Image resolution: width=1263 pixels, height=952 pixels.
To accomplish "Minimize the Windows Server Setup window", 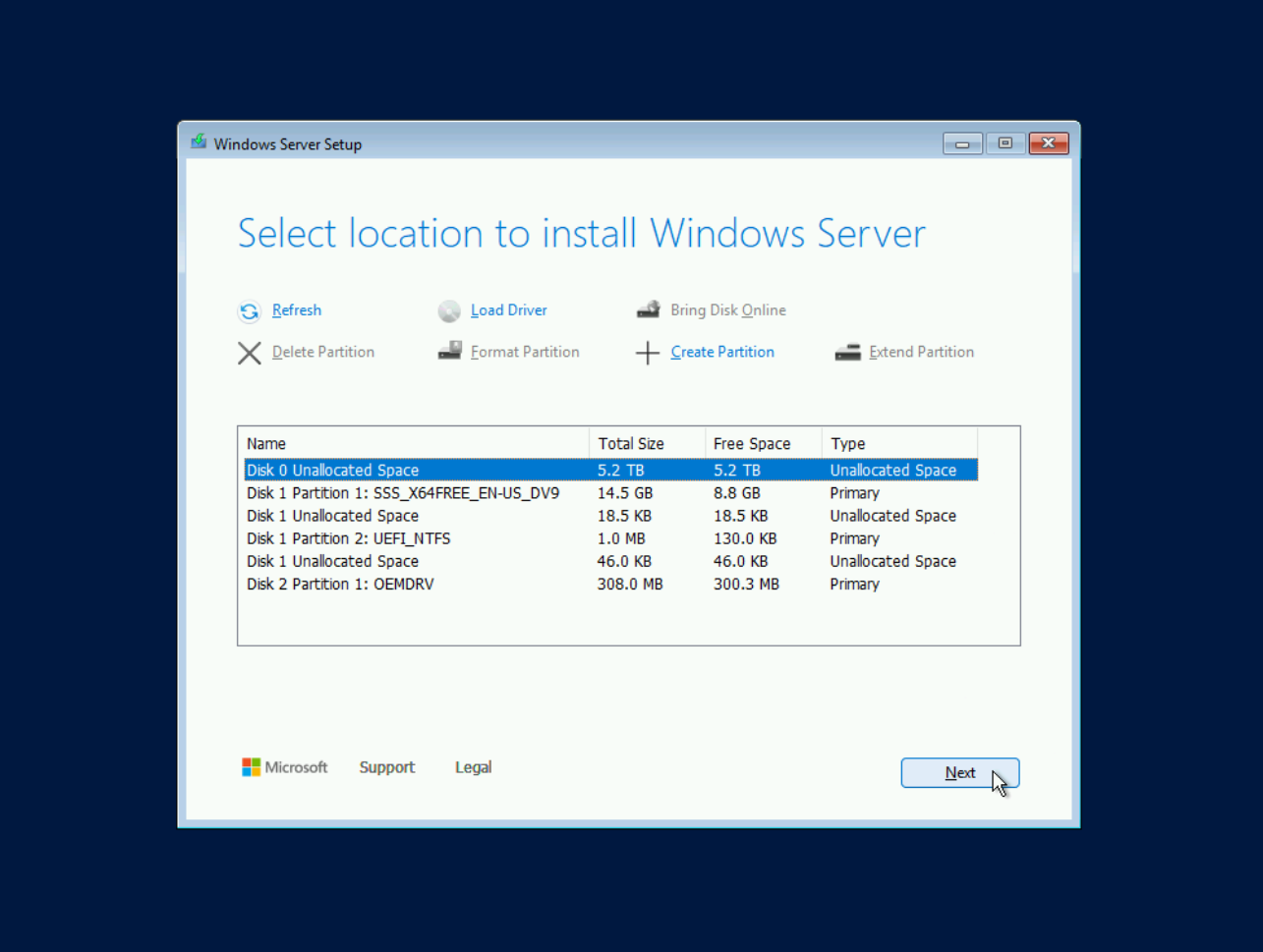I will [962, 143].
